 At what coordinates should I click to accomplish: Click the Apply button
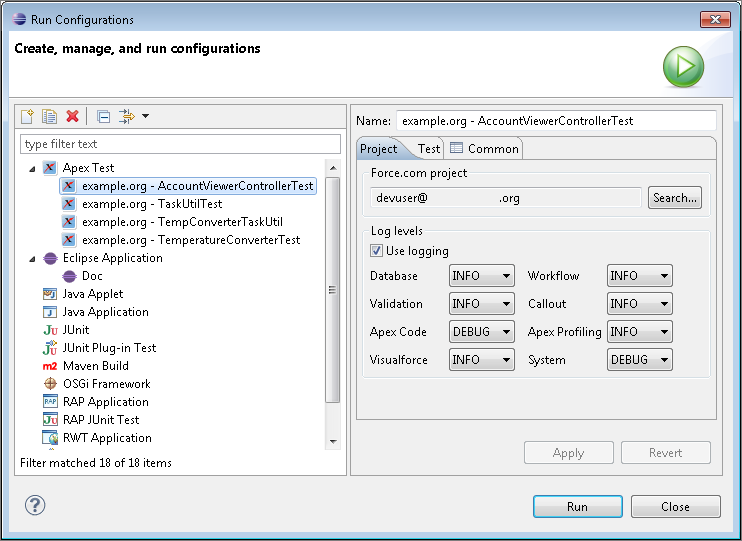tap(569, 453)
